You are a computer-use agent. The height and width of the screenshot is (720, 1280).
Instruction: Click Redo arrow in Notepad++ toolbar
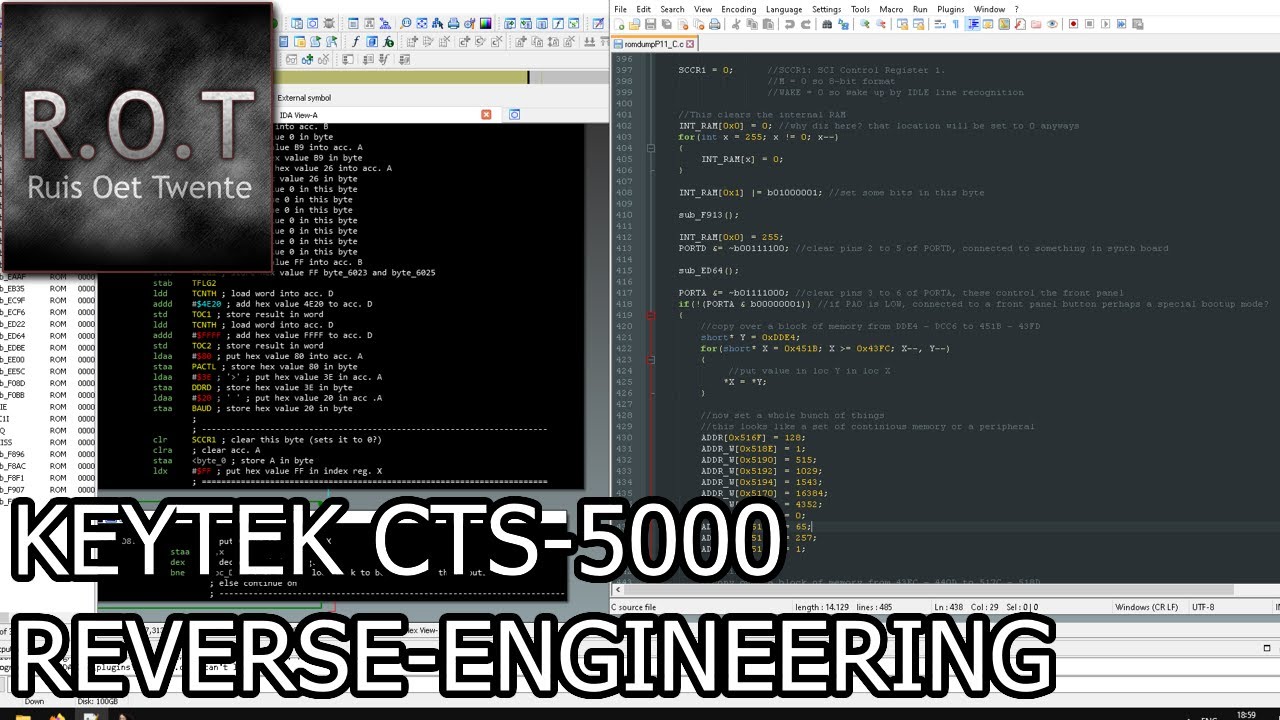point(806,23)
